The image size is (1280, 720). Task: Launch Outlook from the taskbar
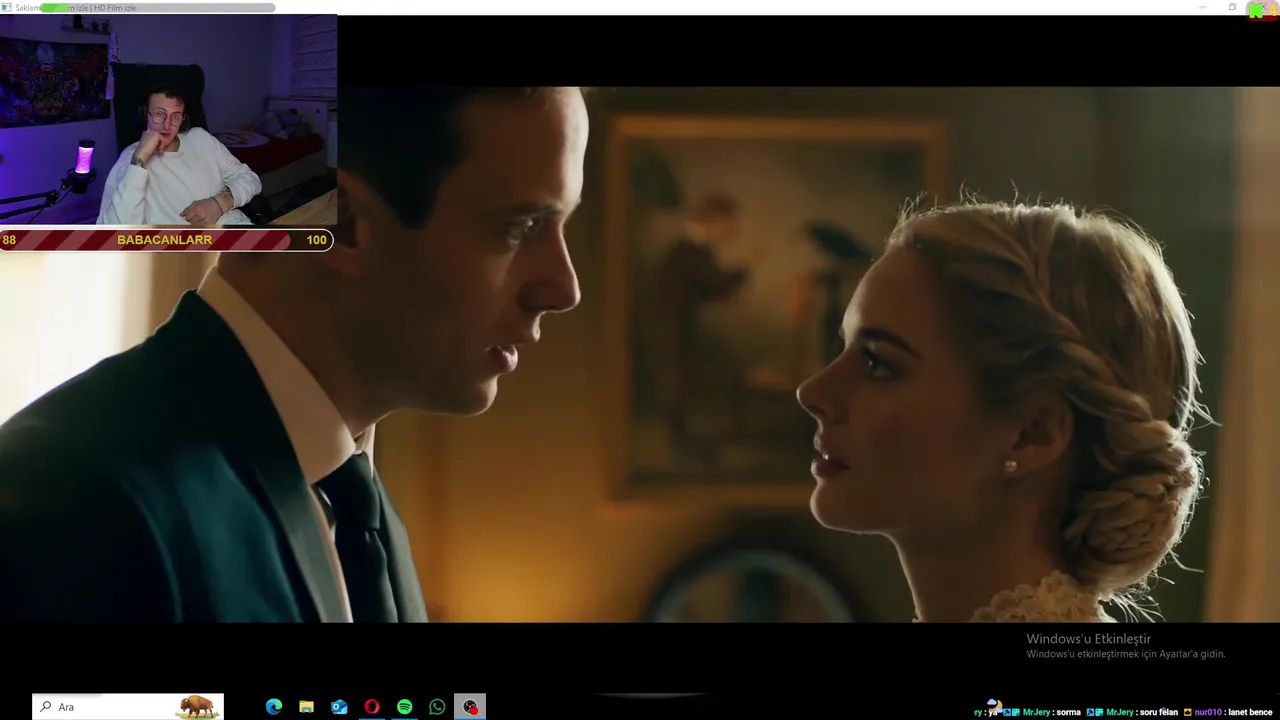pyautogui.click(x=339, y=707)
